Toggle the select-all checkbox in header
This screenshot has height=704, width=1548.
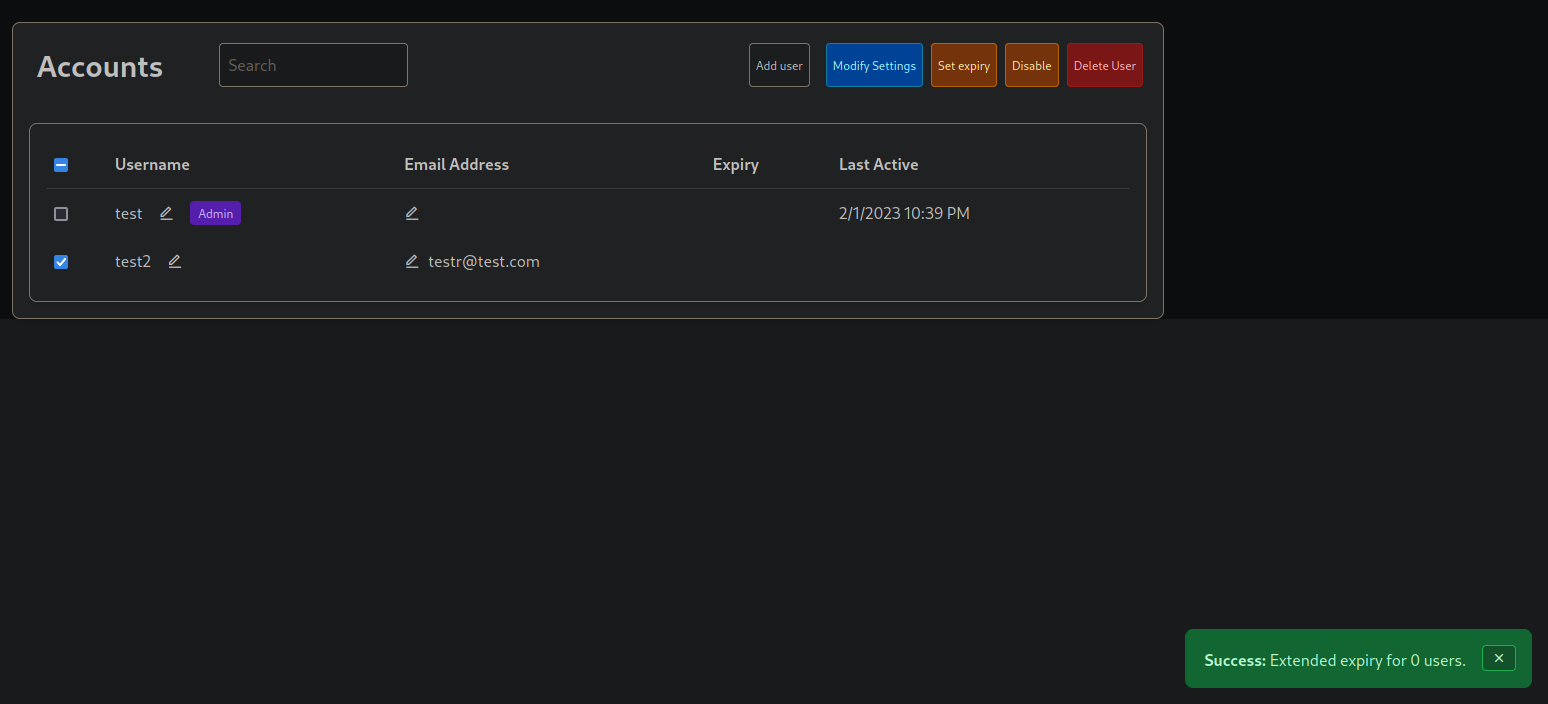(61, 165)
